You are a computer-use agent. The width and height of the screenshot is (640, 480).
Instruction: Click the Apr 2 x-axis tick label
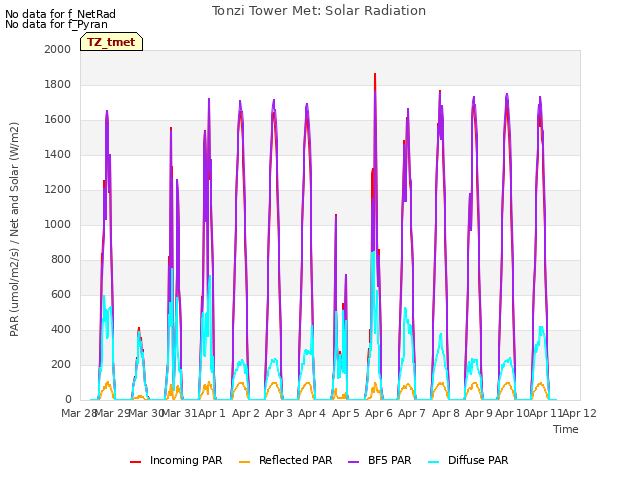(246, 413)
